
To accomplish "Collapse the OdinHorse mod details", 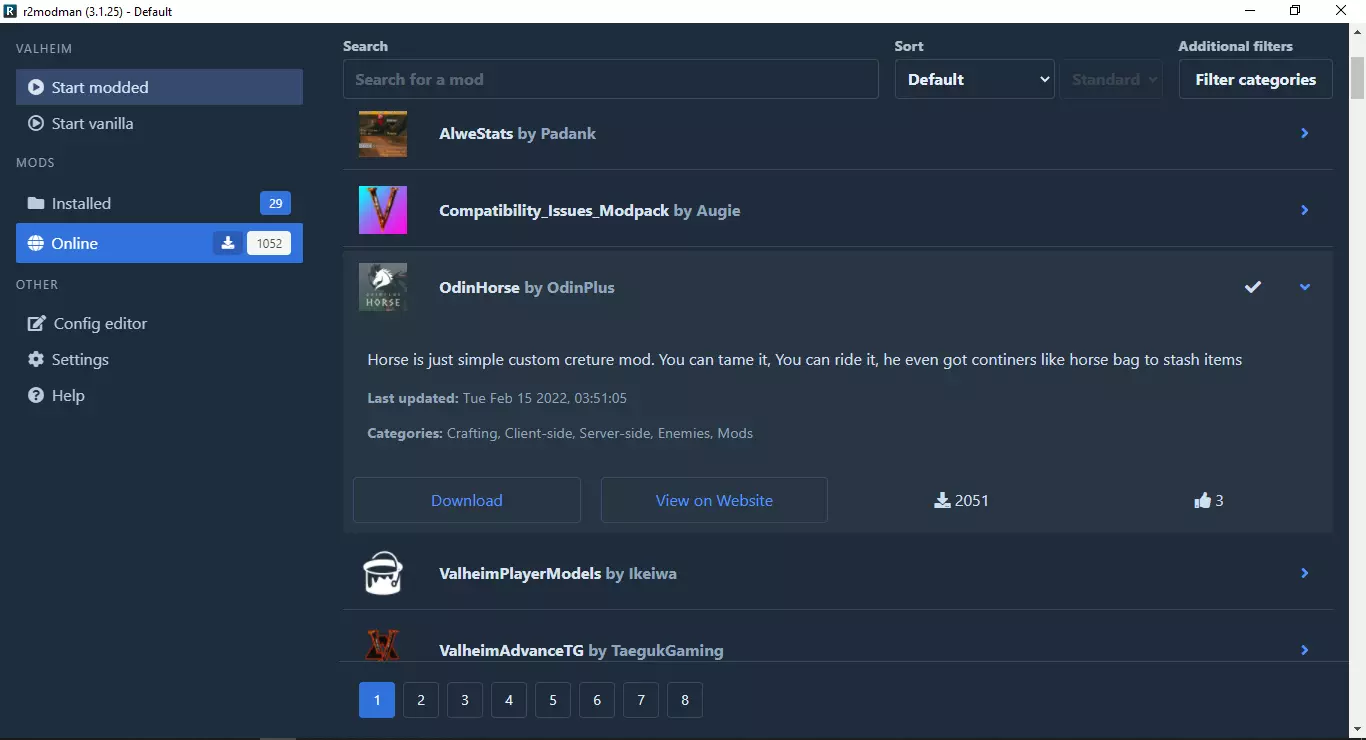I will point(1305,287).
